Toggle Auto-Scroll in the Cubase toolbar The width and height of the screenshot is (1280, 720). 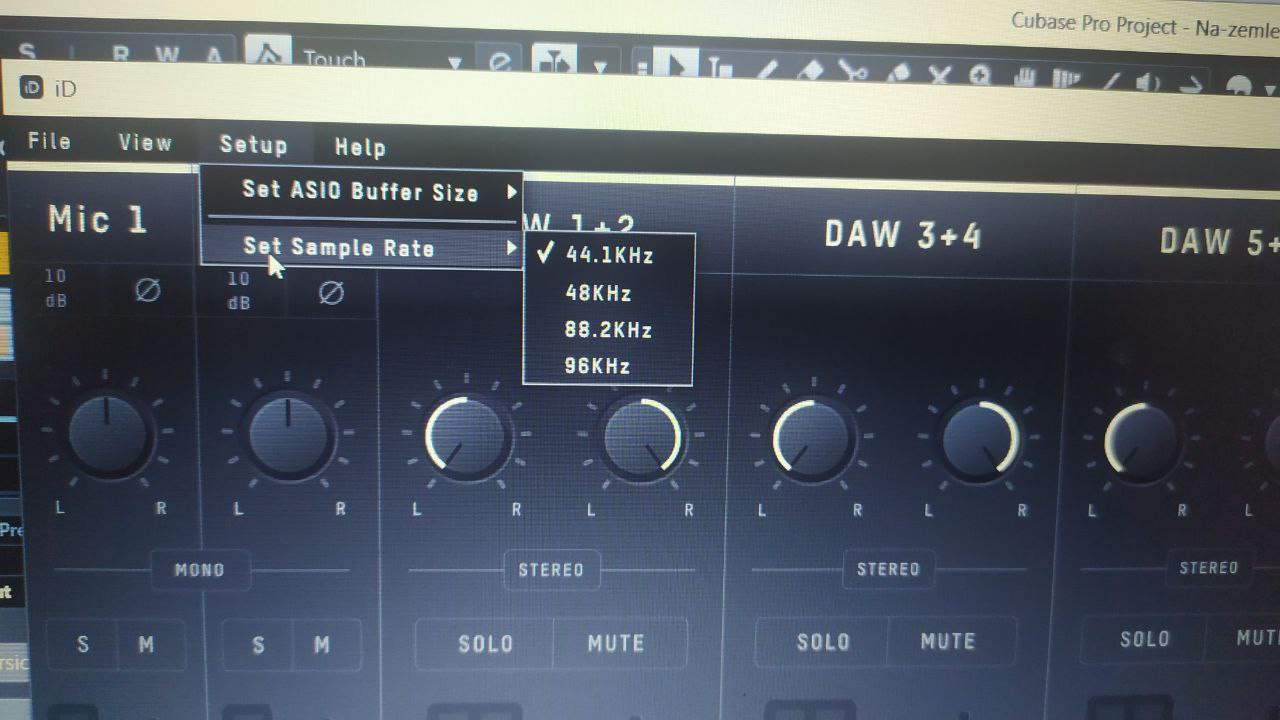(x=555, y=60)
